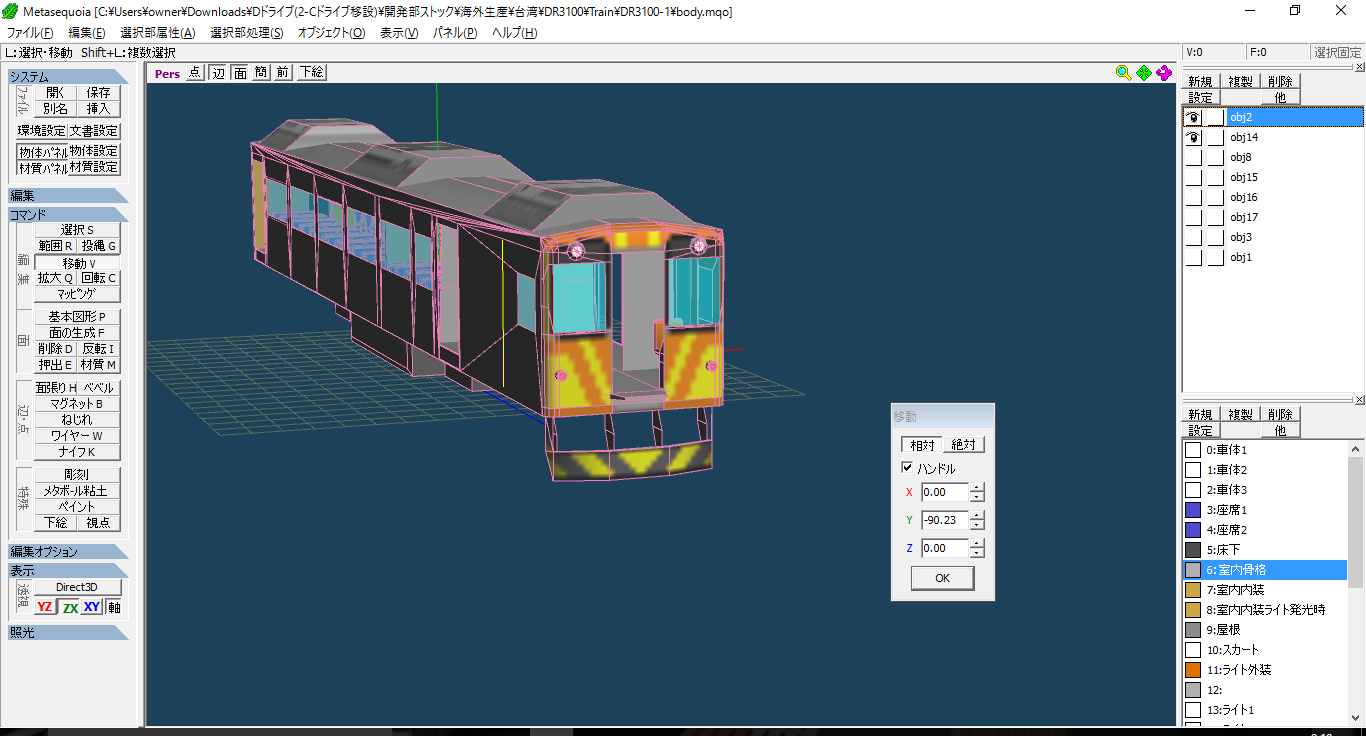The height and width of the screenshot is (736, 1366).
Task: Show obj8 via its visibility box
Action: coord(1194,157)
